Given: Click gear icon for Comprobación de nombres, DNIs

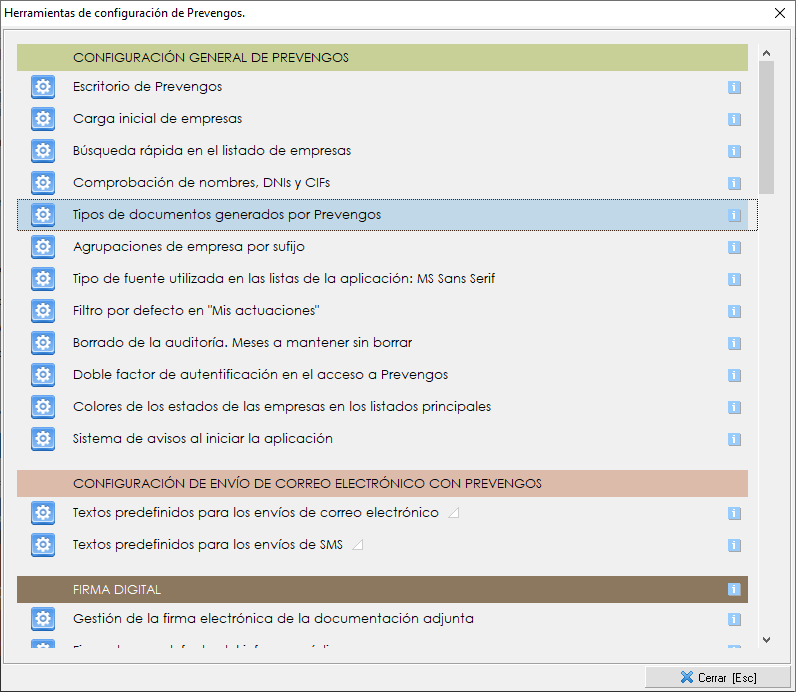Looking at the screenshot, I should [42, 183].
